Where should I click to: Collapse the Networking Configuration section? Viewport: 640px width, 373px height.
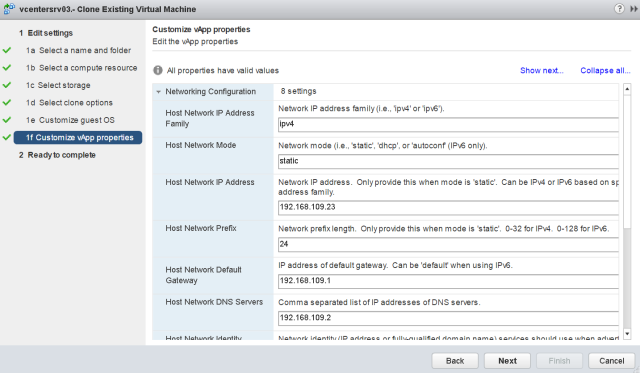tap(158, 92)
